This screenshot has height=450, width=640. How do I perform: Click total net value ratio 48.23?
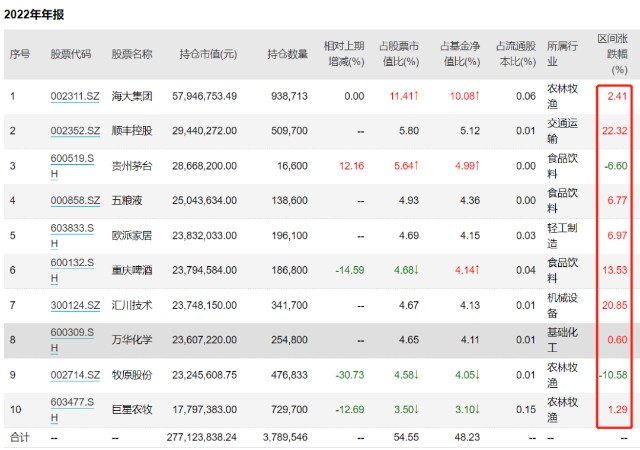[467, 437]
